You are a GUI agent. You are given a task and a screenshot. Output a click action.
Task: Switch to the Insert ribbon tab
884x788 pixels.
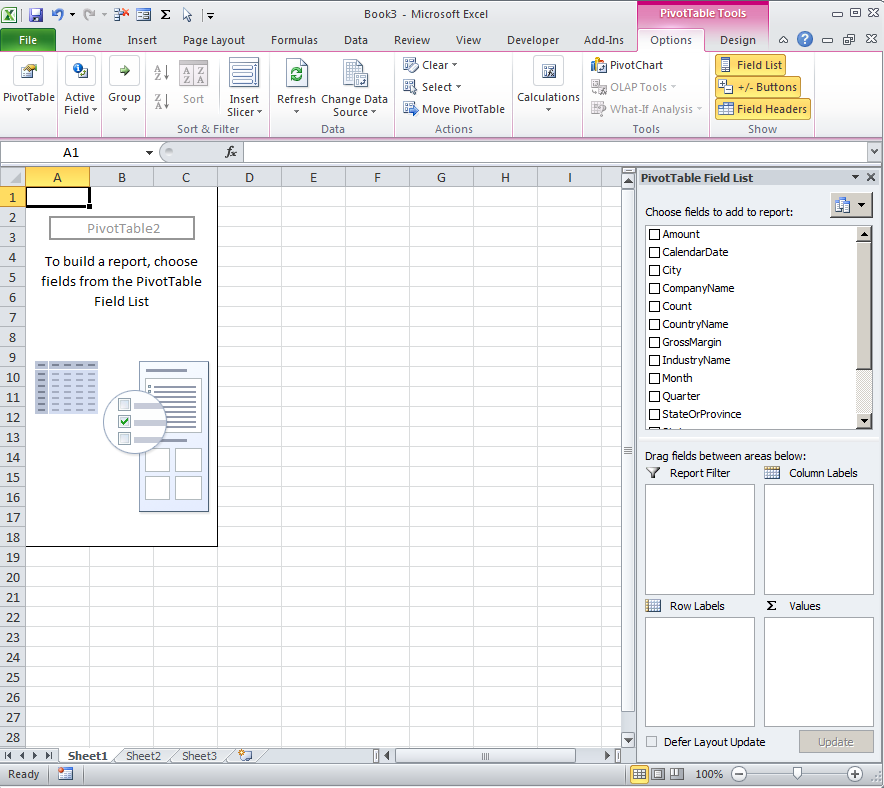point(142,40)
